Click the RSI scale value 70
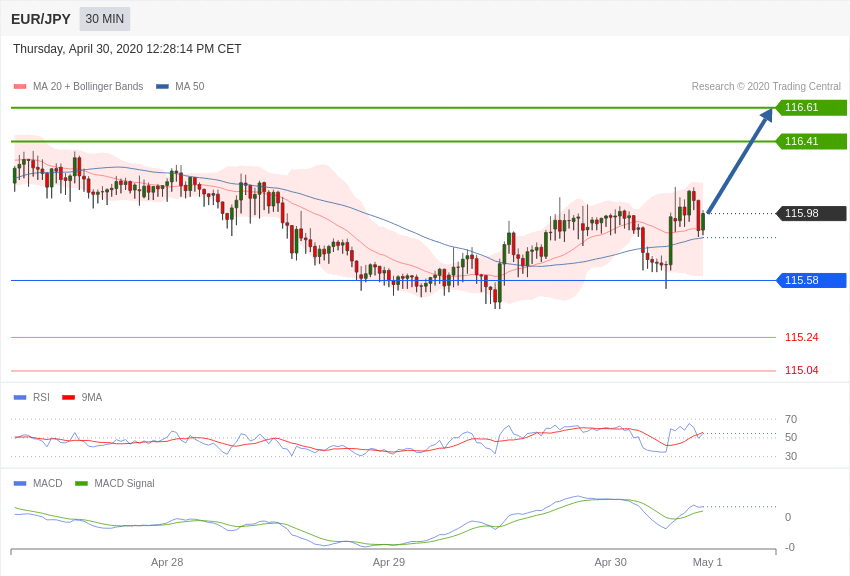This screenshot has width=850, height=576. pos(791,419)
